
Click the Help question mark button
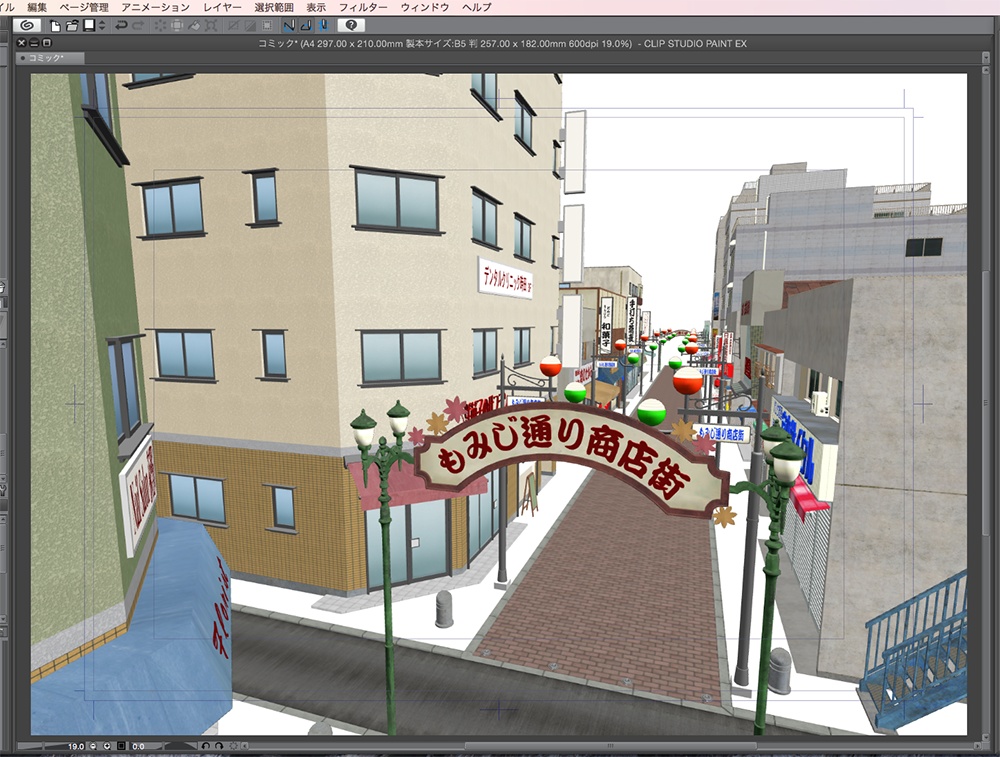pos(350,28)
